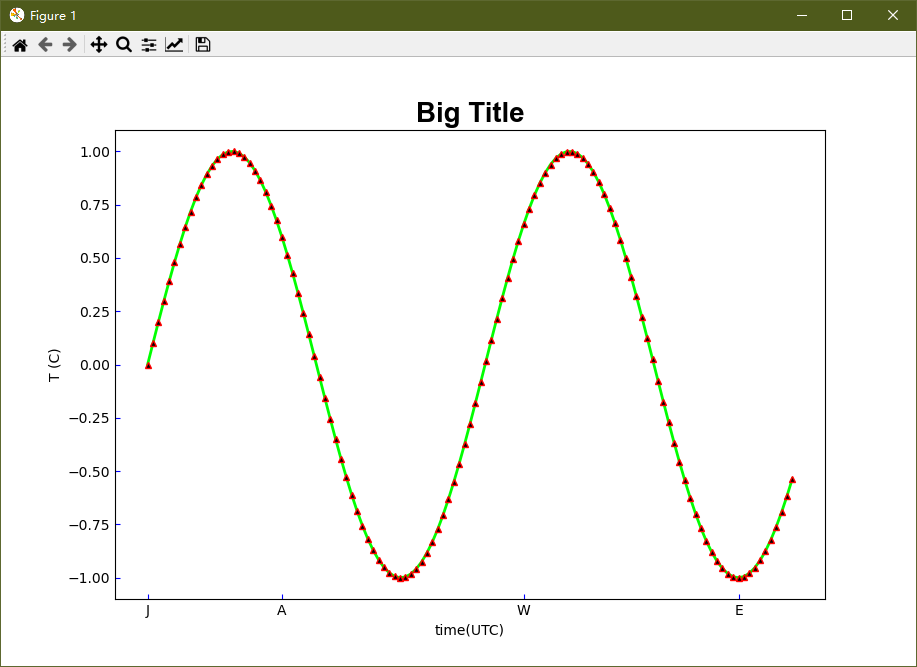This screenshot has width=917, height=667.
Task: Reset the view with the Home icon
Action: tap(20, 45)
